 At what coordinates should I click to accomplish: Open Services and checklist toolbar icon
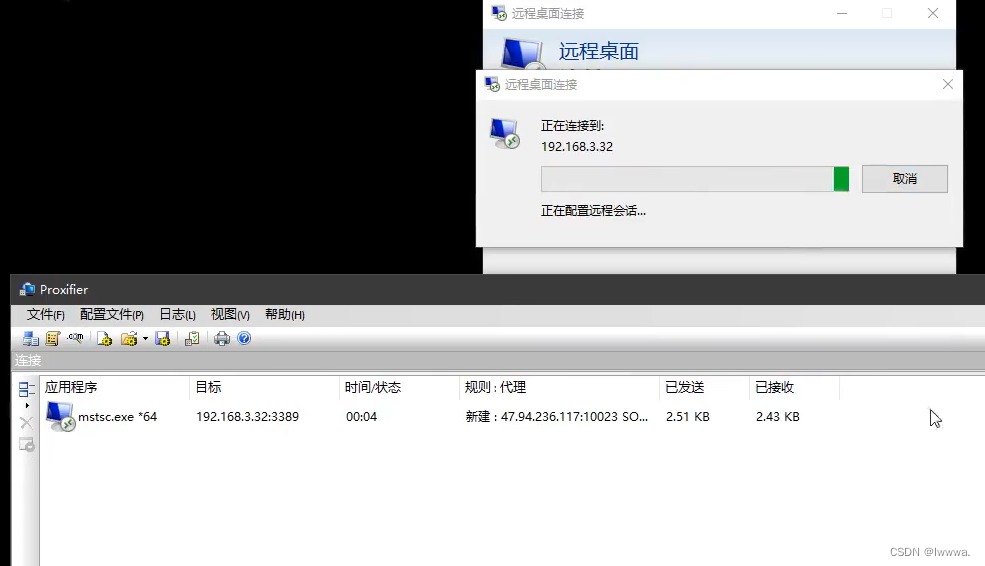pos(192,339)
